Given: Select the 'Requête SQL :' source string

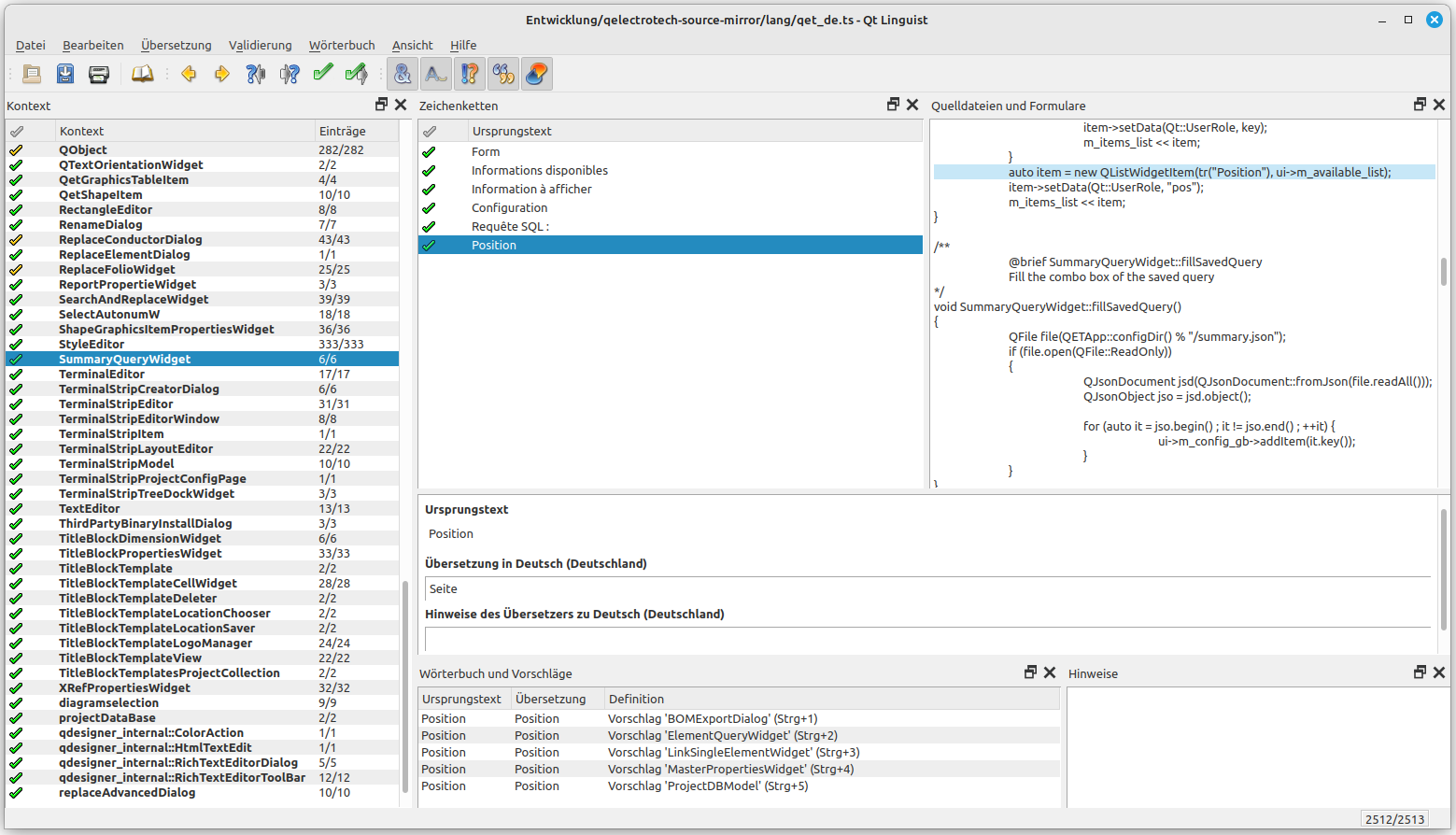Looking at the screenshot, I should pyautogui.click(x=510, y=226).
